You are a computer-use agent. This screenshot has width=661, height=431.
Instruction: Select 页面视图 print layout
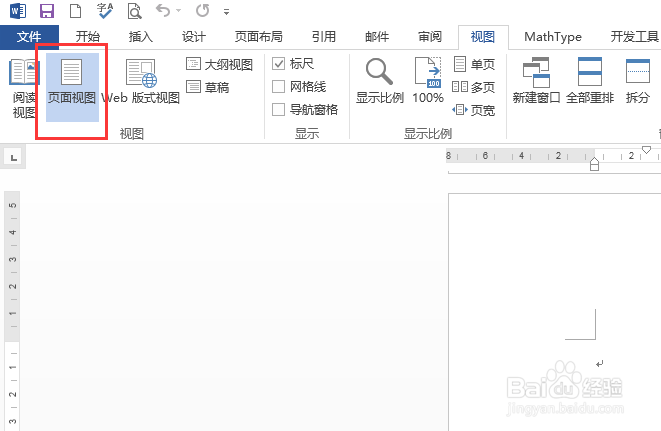pos(72,87)
